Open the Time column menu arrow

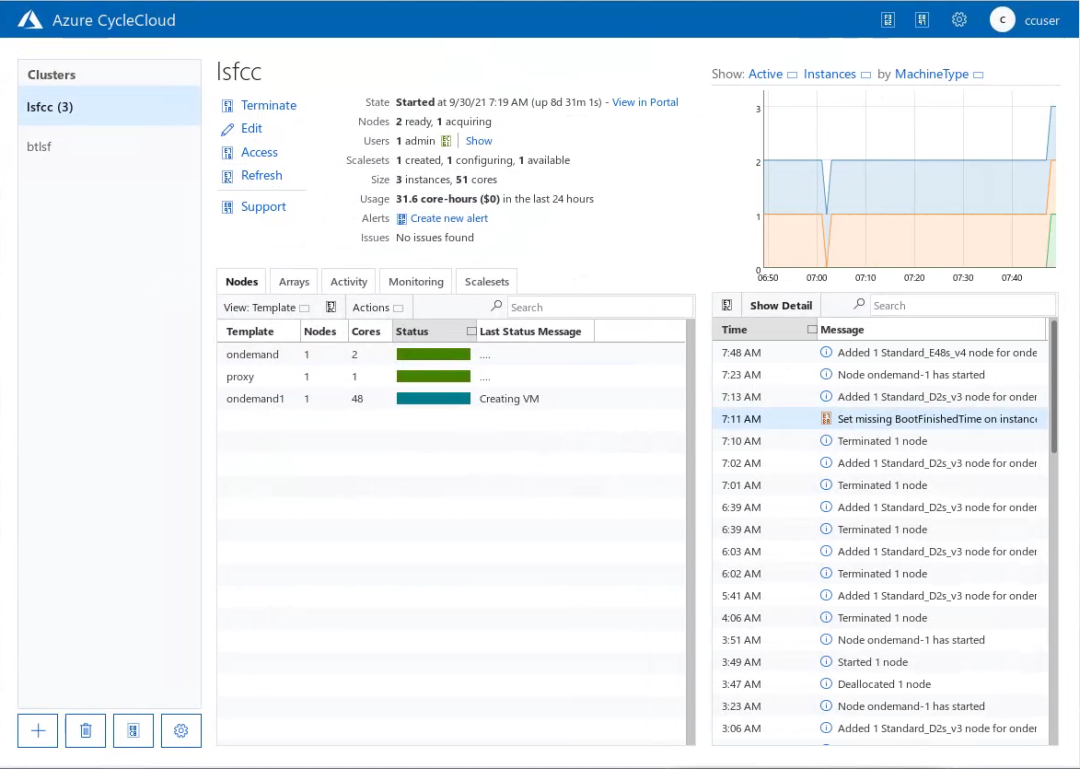coord(812,329)
